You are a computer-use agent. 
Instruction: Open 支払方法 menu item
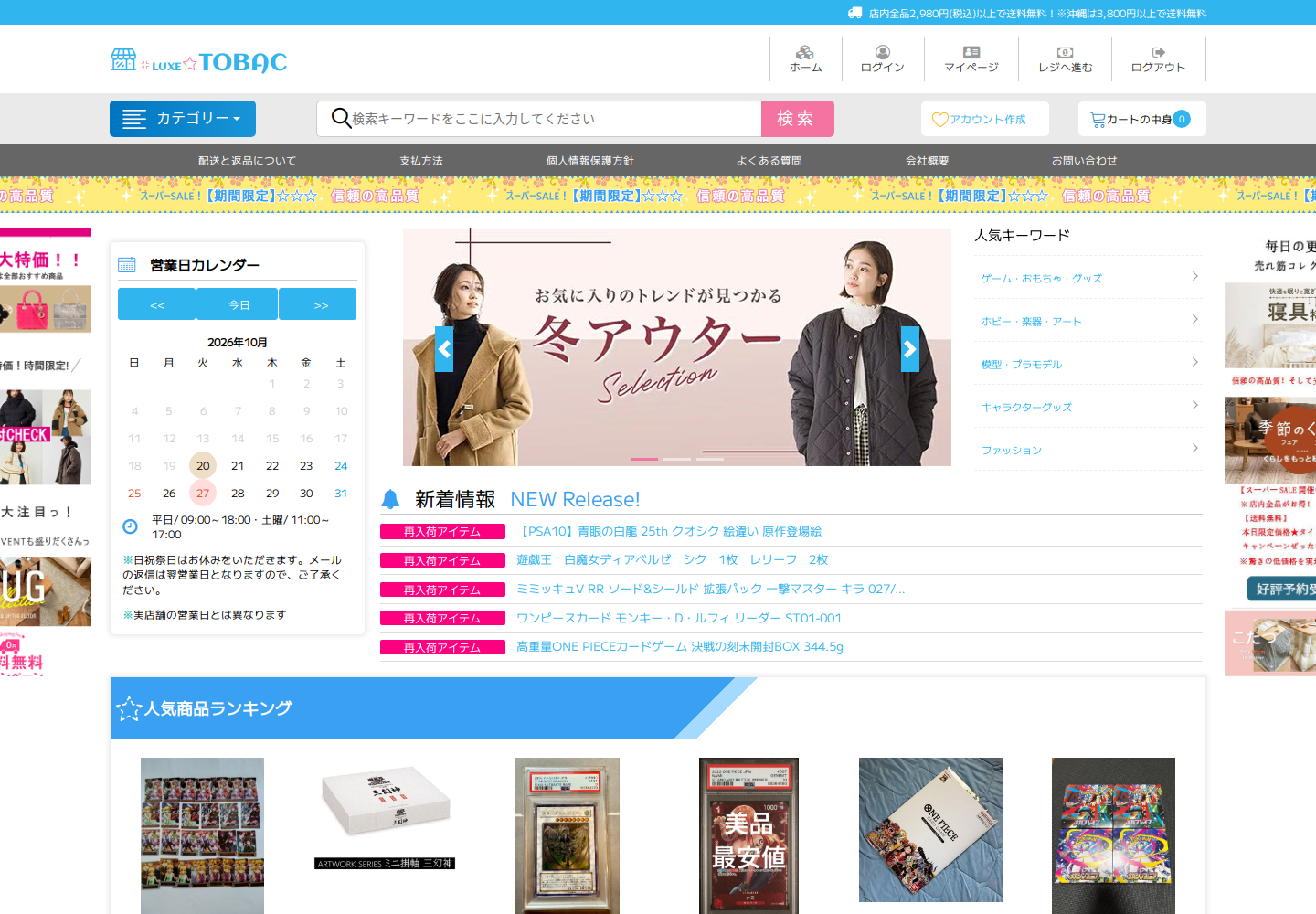click(421, 161)
